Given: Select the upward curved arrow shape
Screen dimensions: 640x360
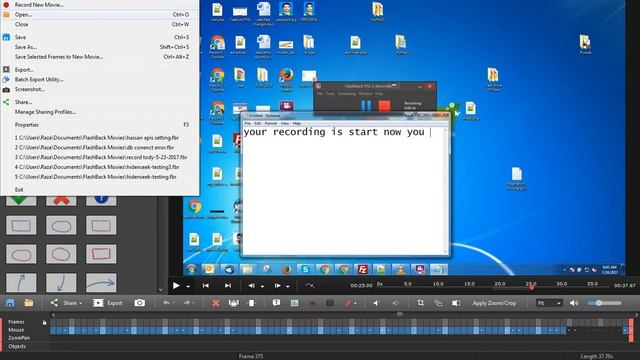Looking at the screenshot, I should click(21, 282).
